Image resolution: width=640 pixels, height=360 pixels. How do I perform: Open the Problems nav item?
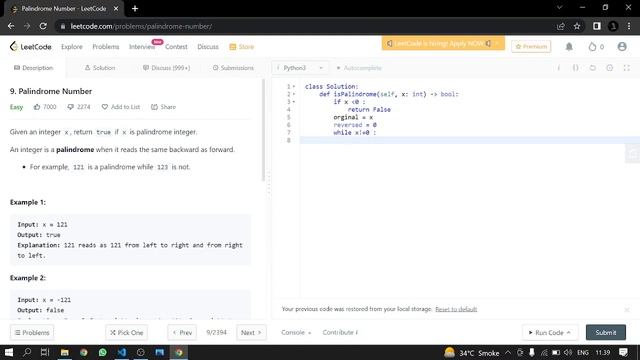tap(106, 47)
